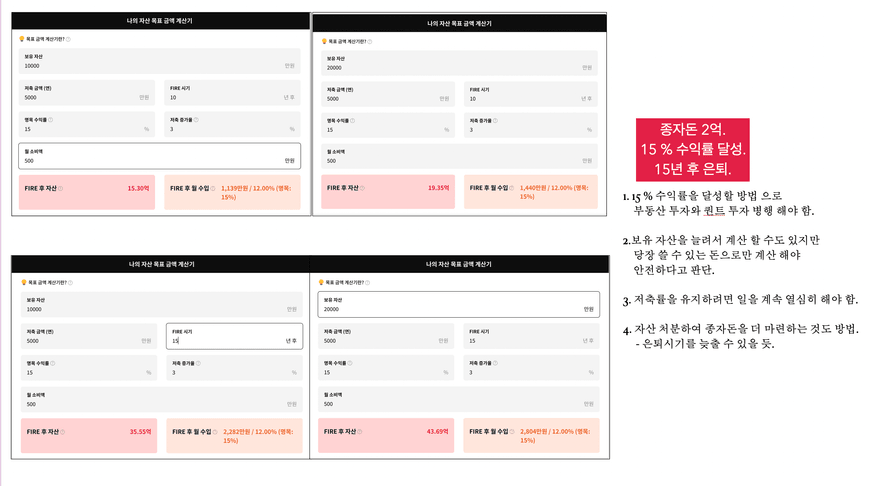The width and height of the screenshot is (870, 486).
Task: Click note line 부동산 투자와 퀀트 투자 병행 해야 함.
Action: tap(724, 210)
